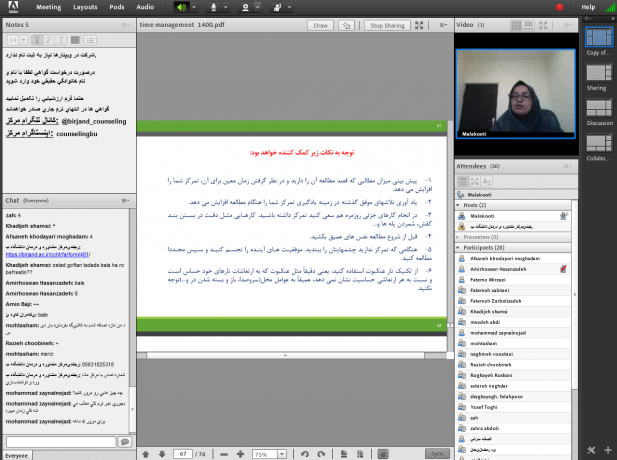
Task: Toggle the microphone icon
Action: coord(214,7)
